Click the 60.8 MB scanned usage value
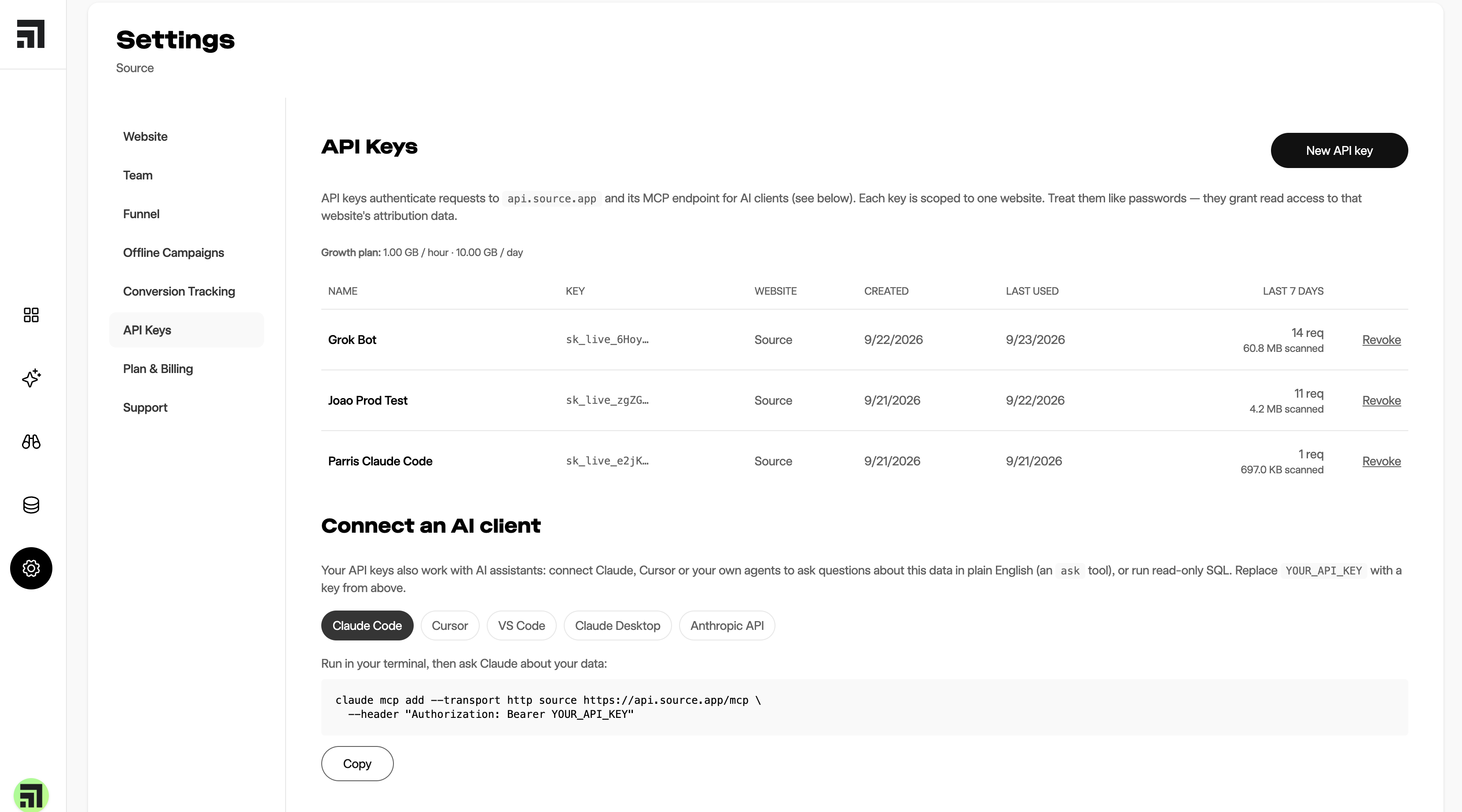The image size is (1462, 812). pos(1283,348)
